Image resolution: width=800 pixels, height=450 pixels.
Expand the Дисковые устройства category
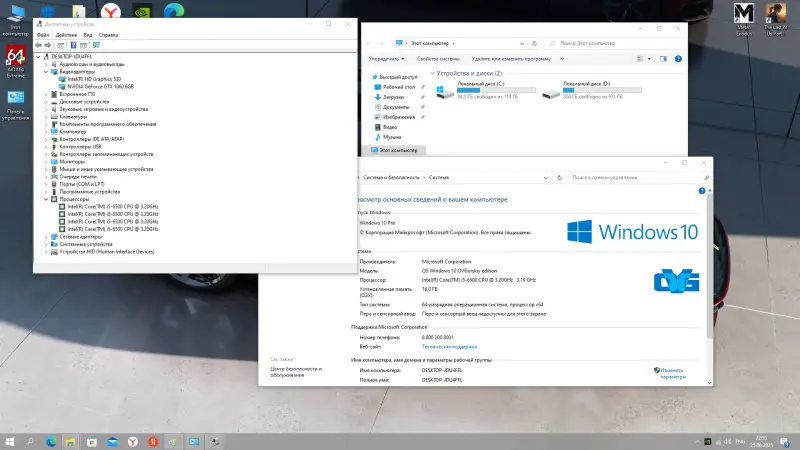click(x=46, y=102)
